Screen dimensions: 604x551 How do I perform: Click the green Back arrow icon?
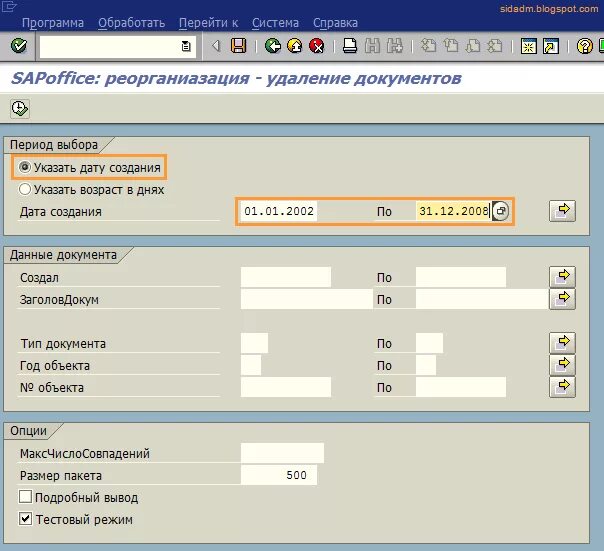point(273,46)
